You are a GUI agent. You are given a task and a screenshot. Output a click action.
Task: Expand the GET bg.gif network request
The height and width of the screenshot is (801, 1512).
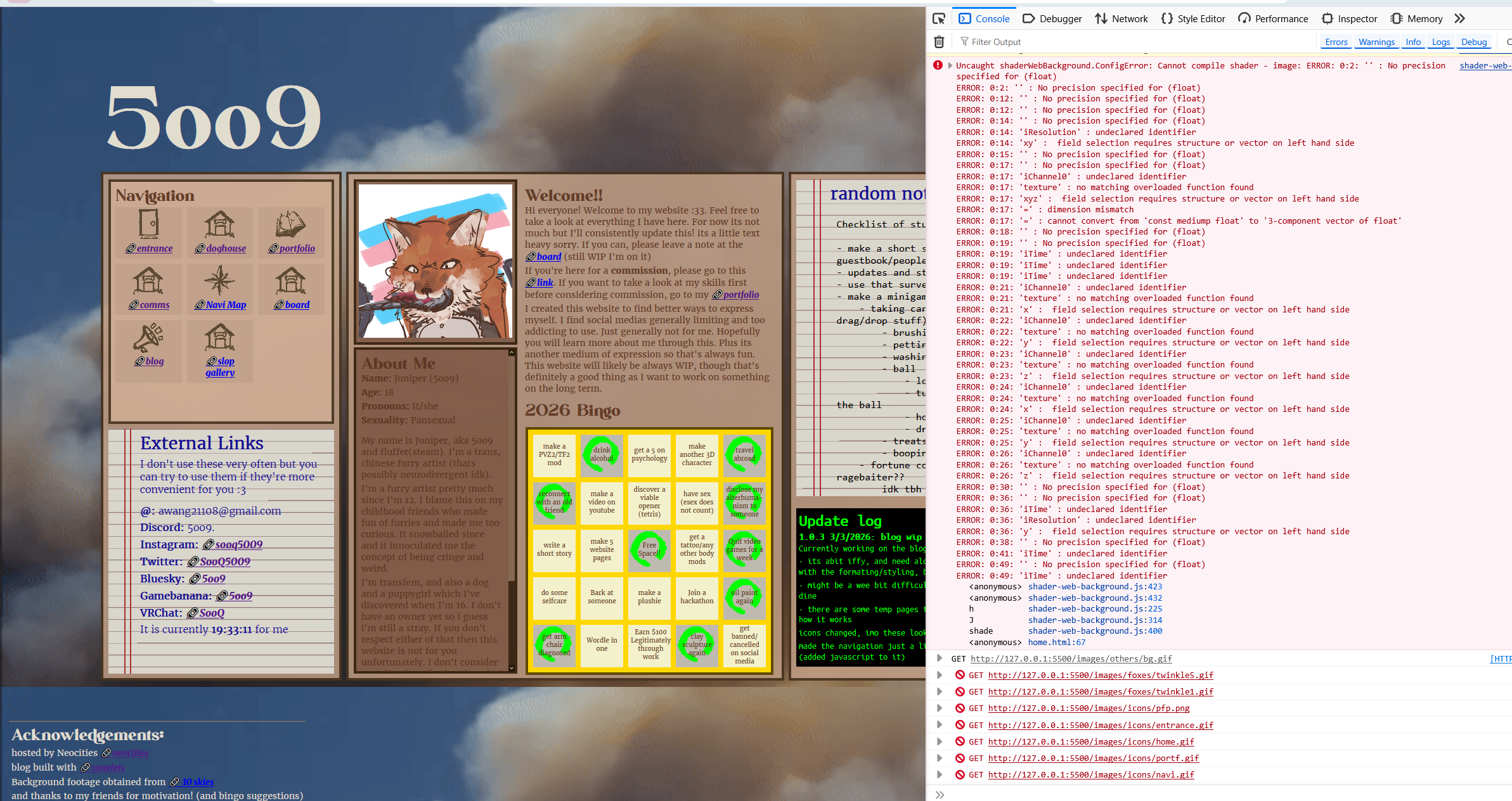point(940,658)
